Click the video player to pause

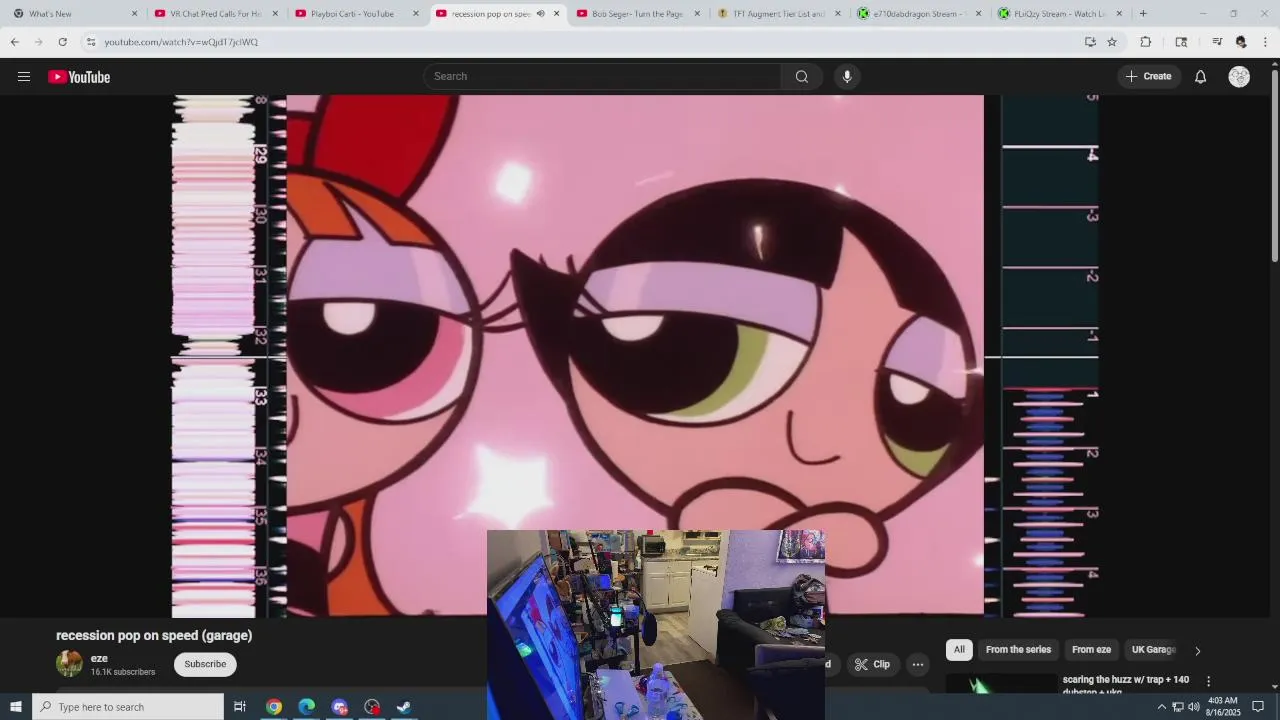tap(635, 355)
